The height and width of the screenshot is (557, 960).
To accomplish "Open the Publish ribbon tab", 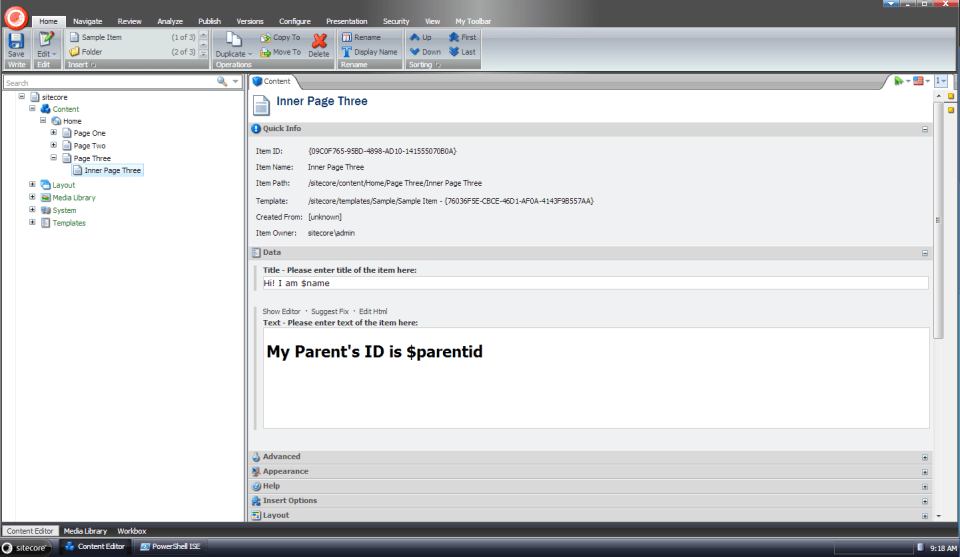I will pos(209,21).
